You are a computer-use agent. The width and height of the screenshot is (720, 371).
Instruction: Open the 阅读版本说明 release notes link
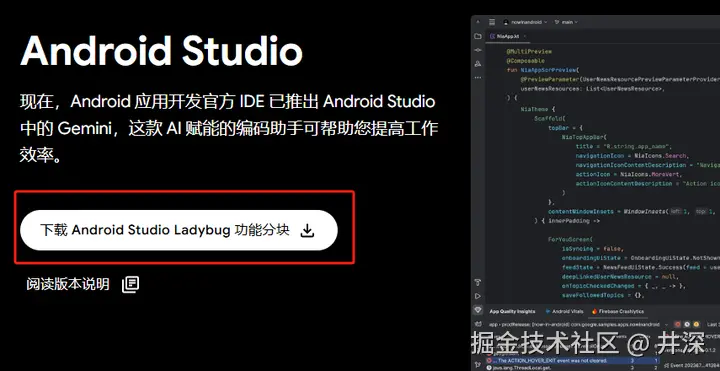[x=83, y=284]
